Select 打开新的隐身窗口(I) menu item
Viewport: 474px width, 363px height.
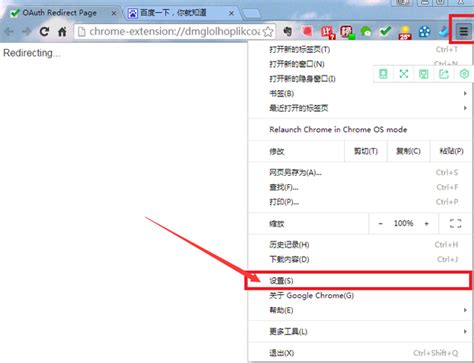point(361,79)
